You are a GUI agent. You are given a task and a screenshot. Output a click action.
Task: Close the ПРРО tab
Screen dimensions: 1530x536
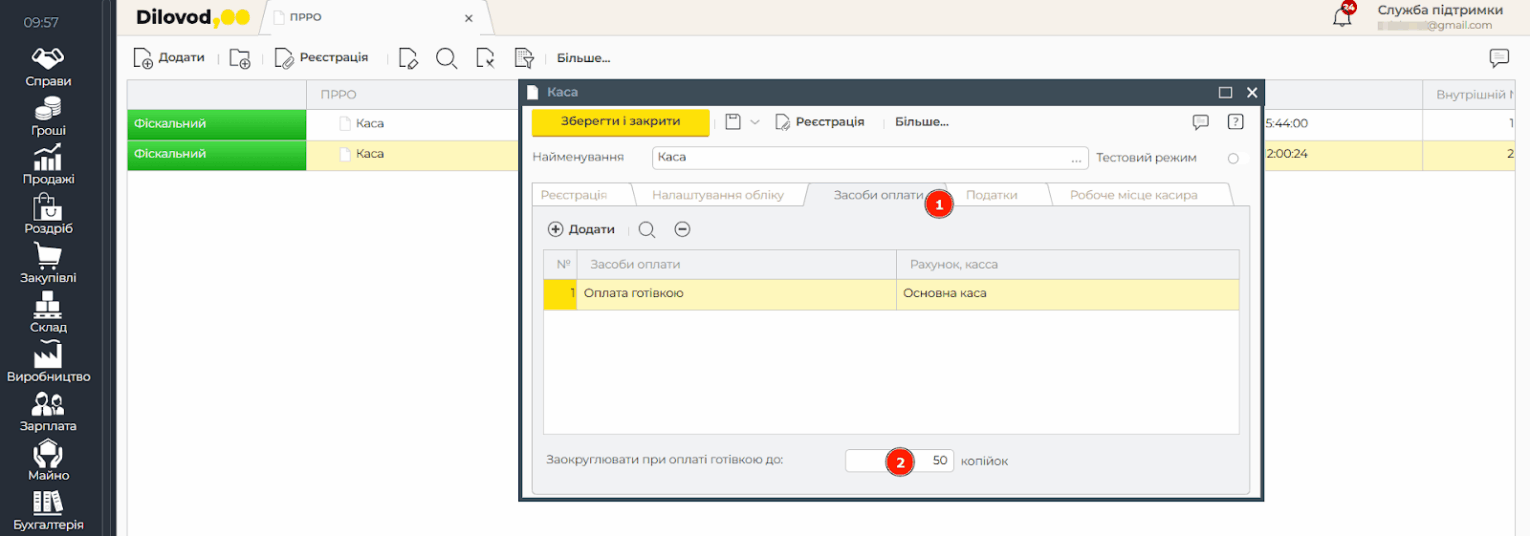click(x=469, y=18)
